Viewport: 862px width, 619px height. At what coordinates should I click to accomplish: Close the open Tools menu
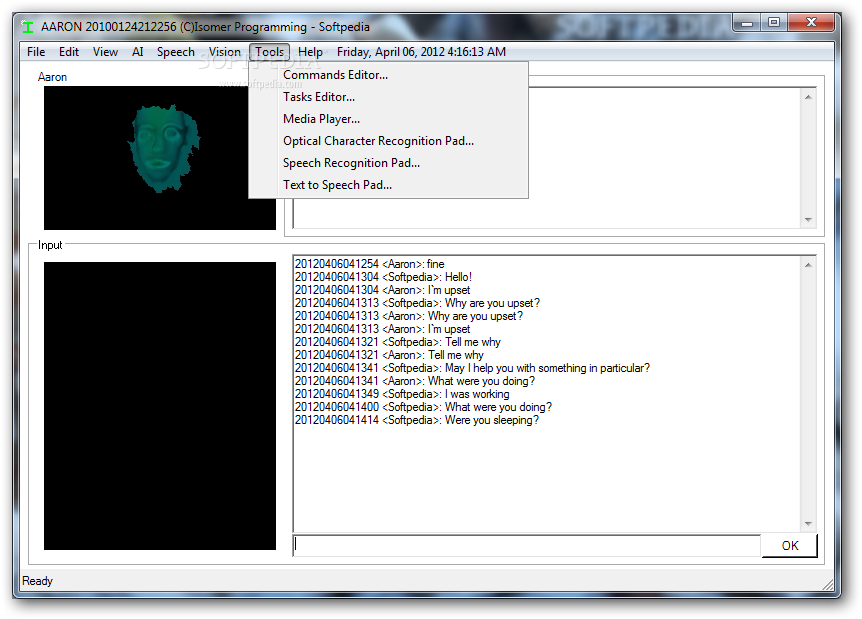[x=269, y=52]
